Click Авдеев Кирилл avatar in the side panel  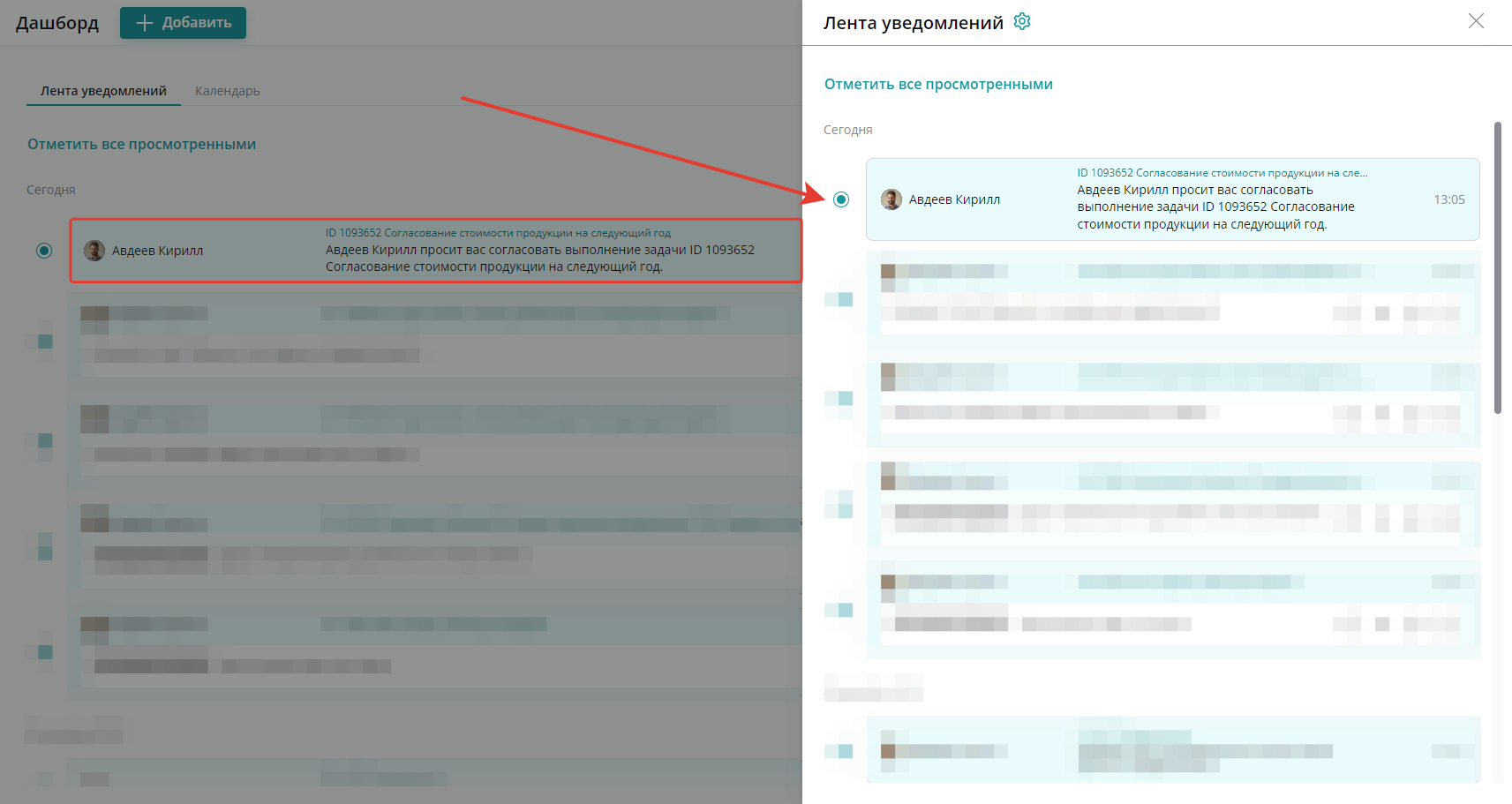pyautogui.click(x=891, y=199)
